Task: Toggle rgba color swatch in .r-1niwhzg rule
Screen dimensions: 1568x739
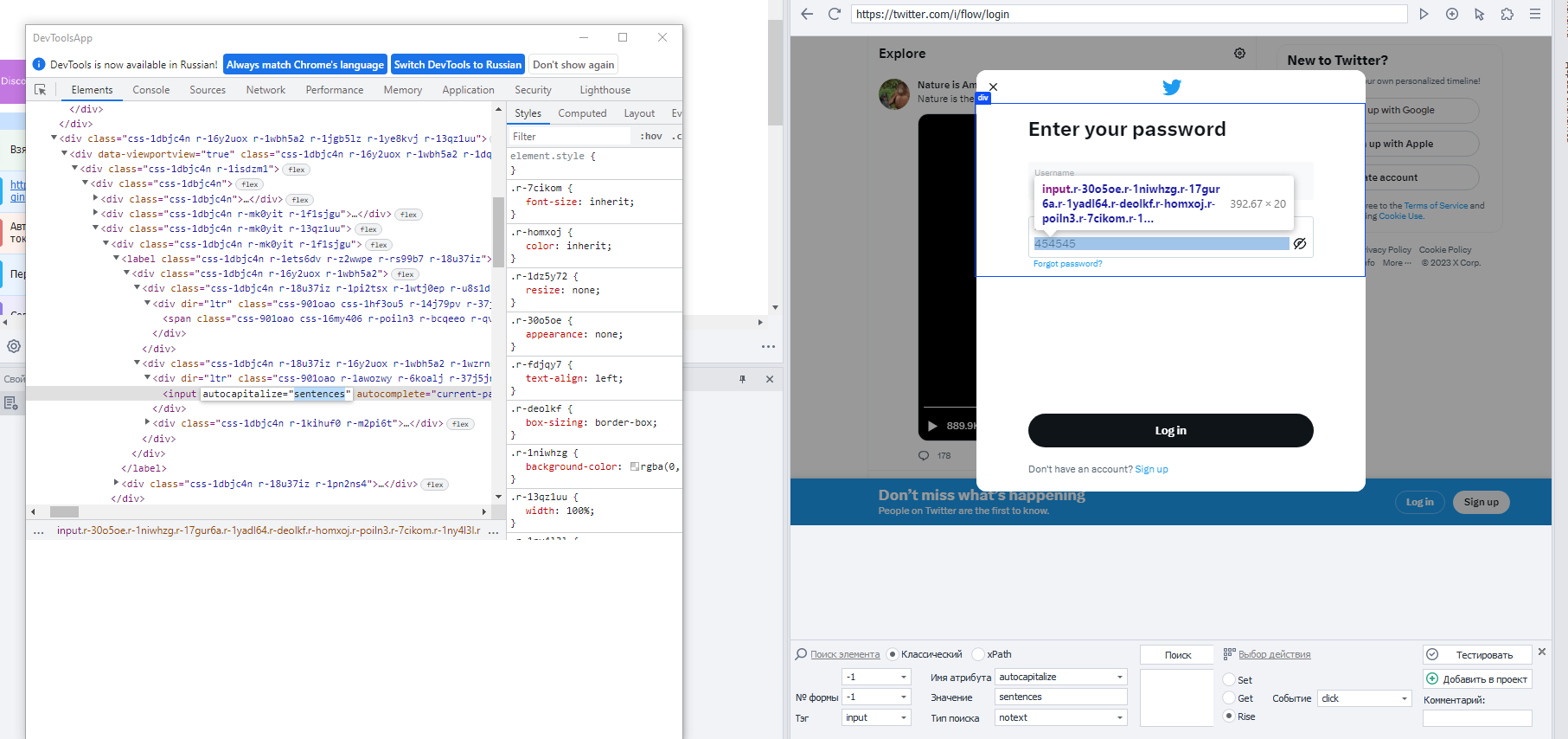Action: (x=635, y=467)
